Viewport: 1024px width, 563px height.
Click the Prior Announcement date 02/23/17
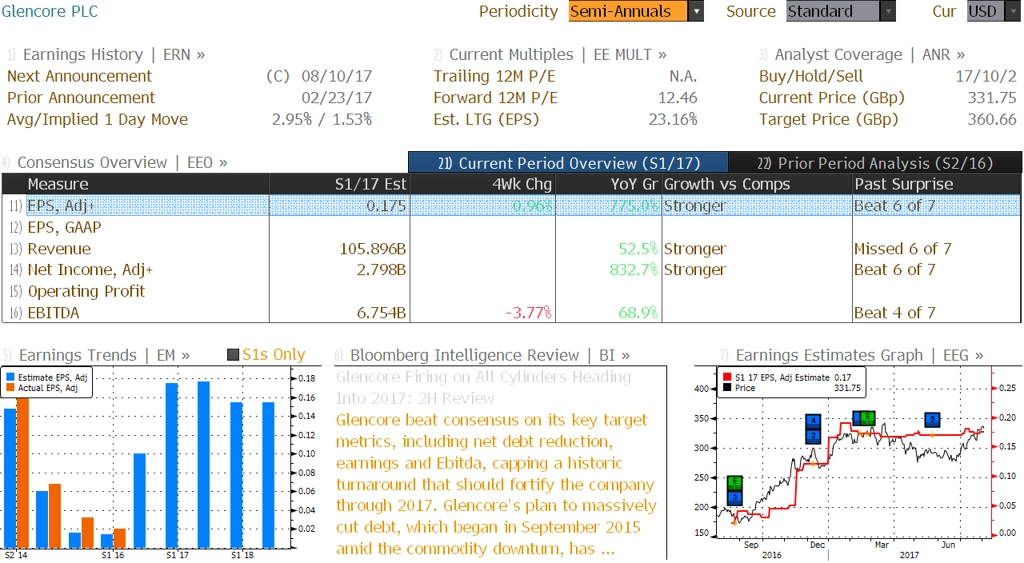point(336,98)
